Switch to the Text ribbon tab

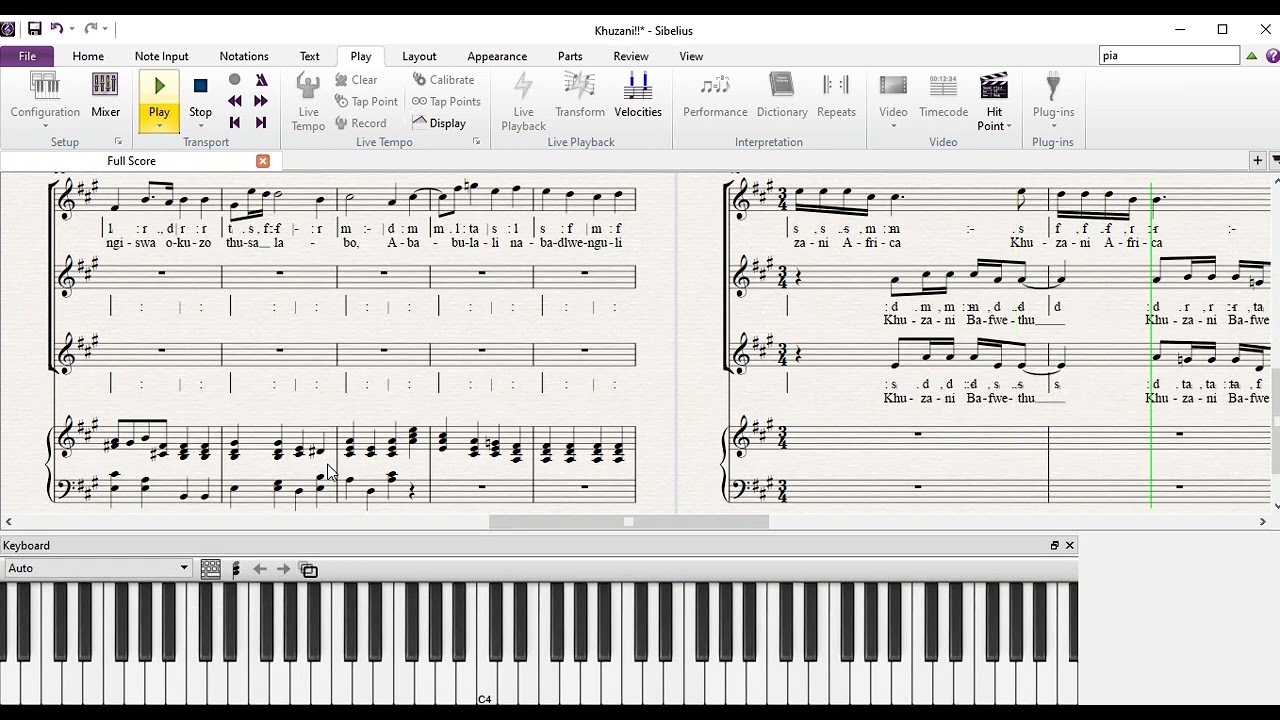point(310,56)
